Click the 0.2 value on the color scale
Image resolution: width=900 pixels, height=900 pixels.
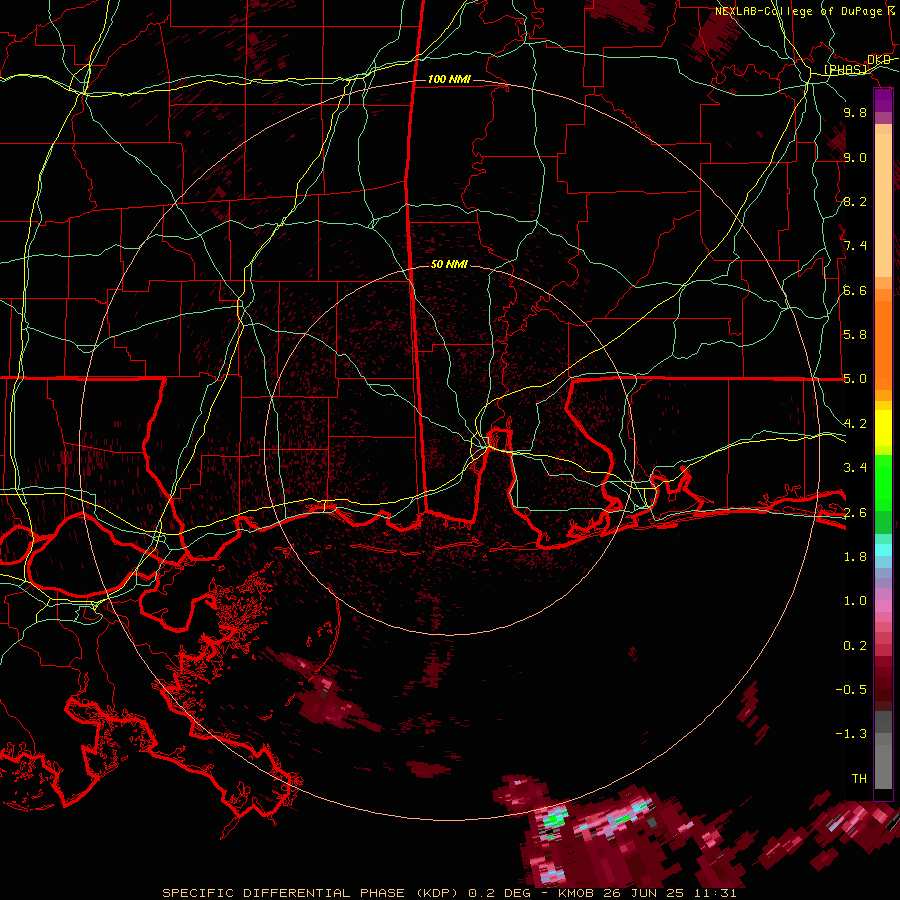[855, 646]
